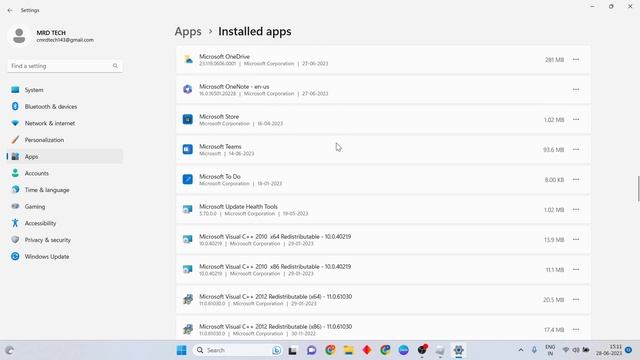Open options for Visual C++ 2010 x64 Redistributable
The width and height of the screenshot is (640, 360).
(x=576, y=240)
